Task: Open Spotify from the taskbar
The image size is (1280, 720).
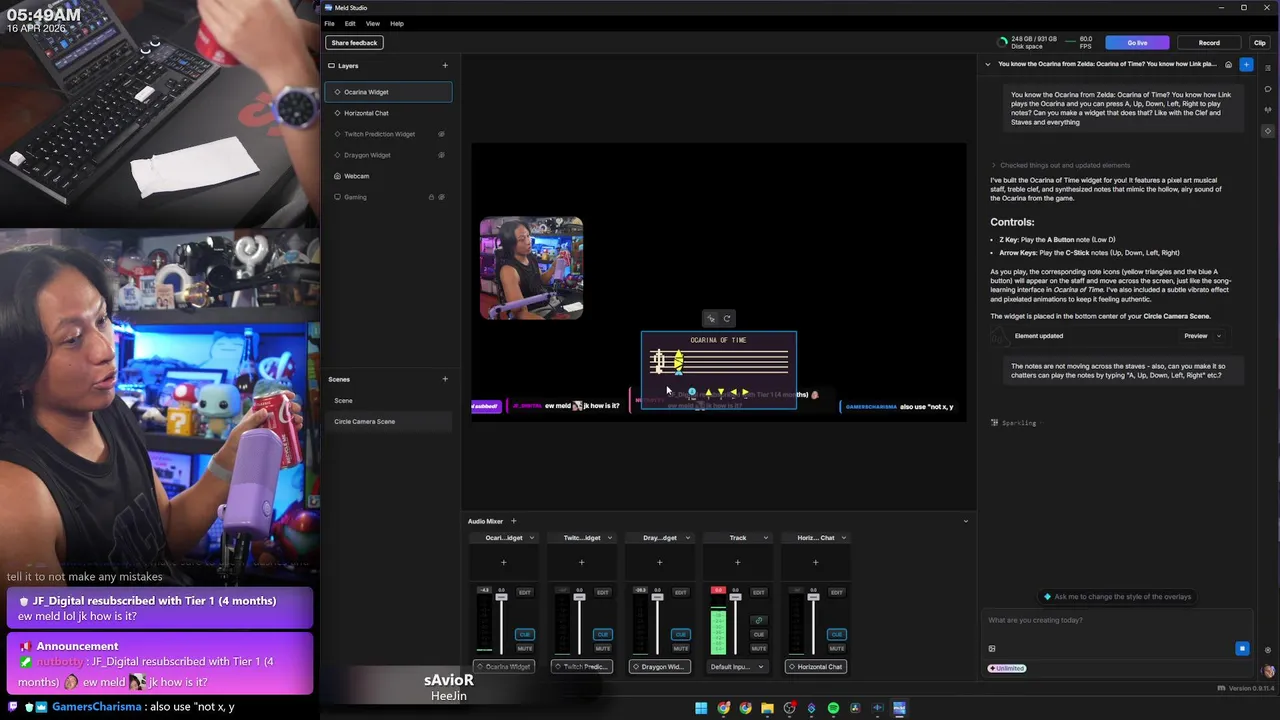Action: tap(833, 708)
